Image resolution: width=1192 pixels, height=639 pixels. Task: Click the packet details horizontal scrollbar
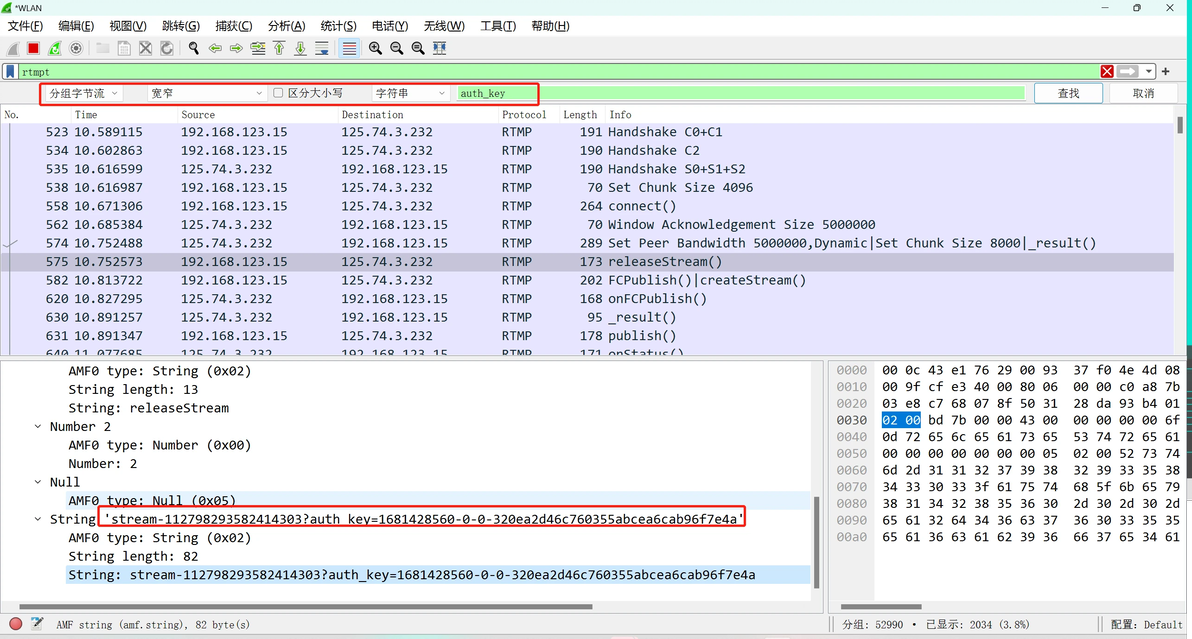click(x=306, y=606)
